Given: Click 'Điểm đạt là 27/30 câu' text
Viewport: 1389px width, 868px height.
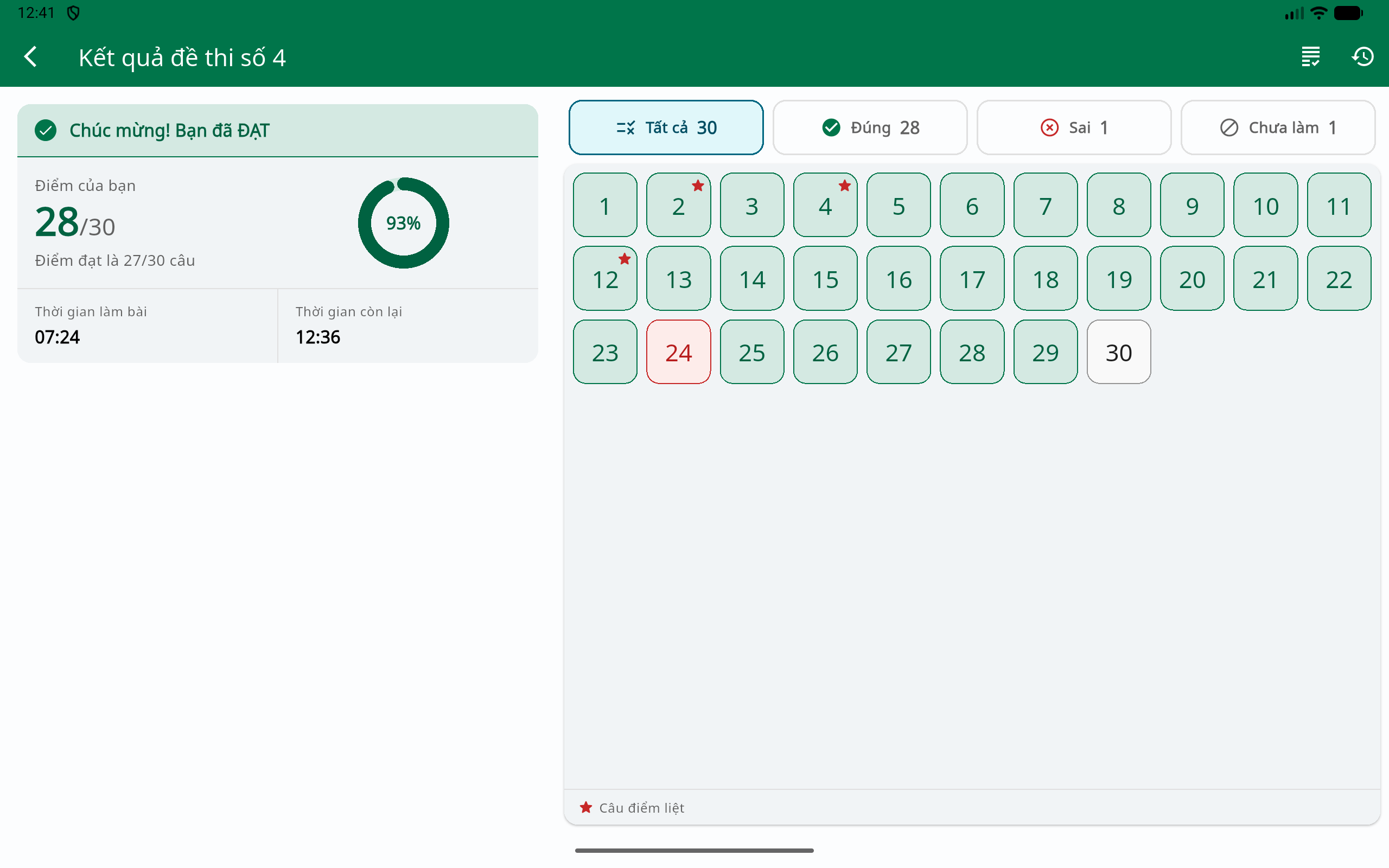Looking at the screenshot, I should point(115,260).
